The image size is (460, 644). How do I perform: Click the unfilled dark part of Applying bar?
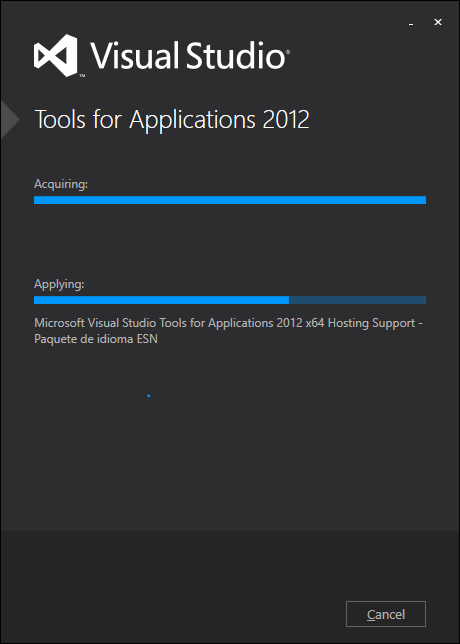tap(357, 300)
